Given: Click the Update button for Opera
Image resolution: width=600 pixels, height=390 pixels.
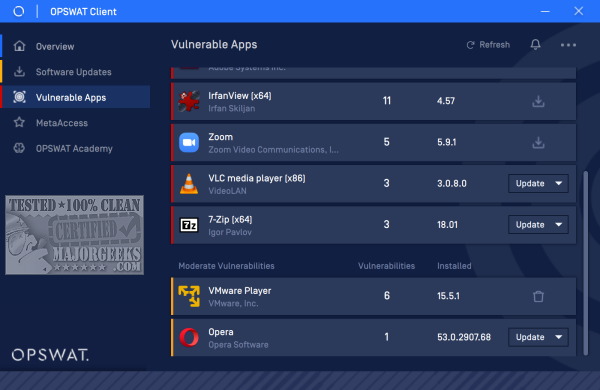Looking at the screenshot, I should click(x=530, y=337).
